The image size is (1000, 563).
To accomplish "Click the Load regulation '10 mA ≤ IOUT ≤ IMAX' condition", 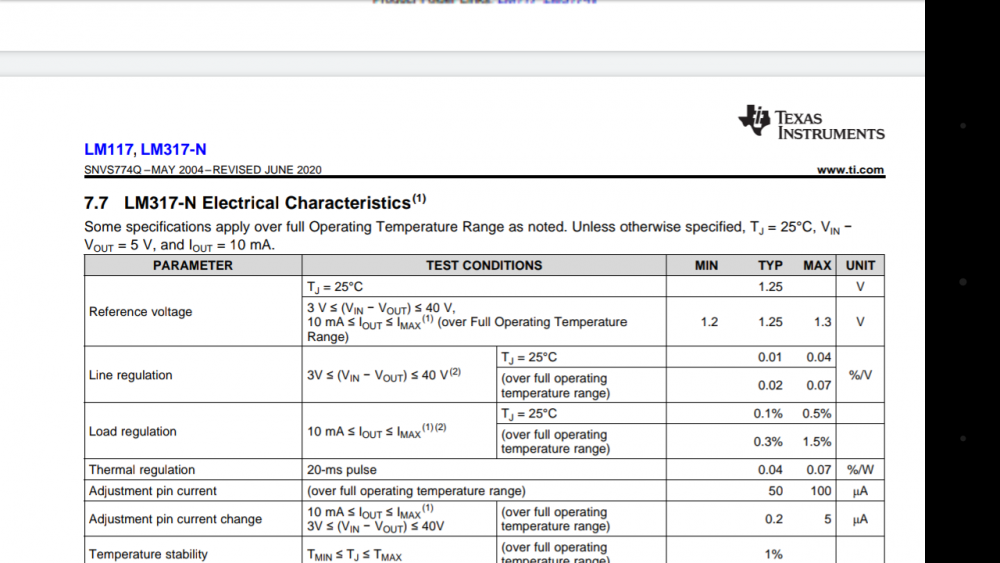I will 376,432.
